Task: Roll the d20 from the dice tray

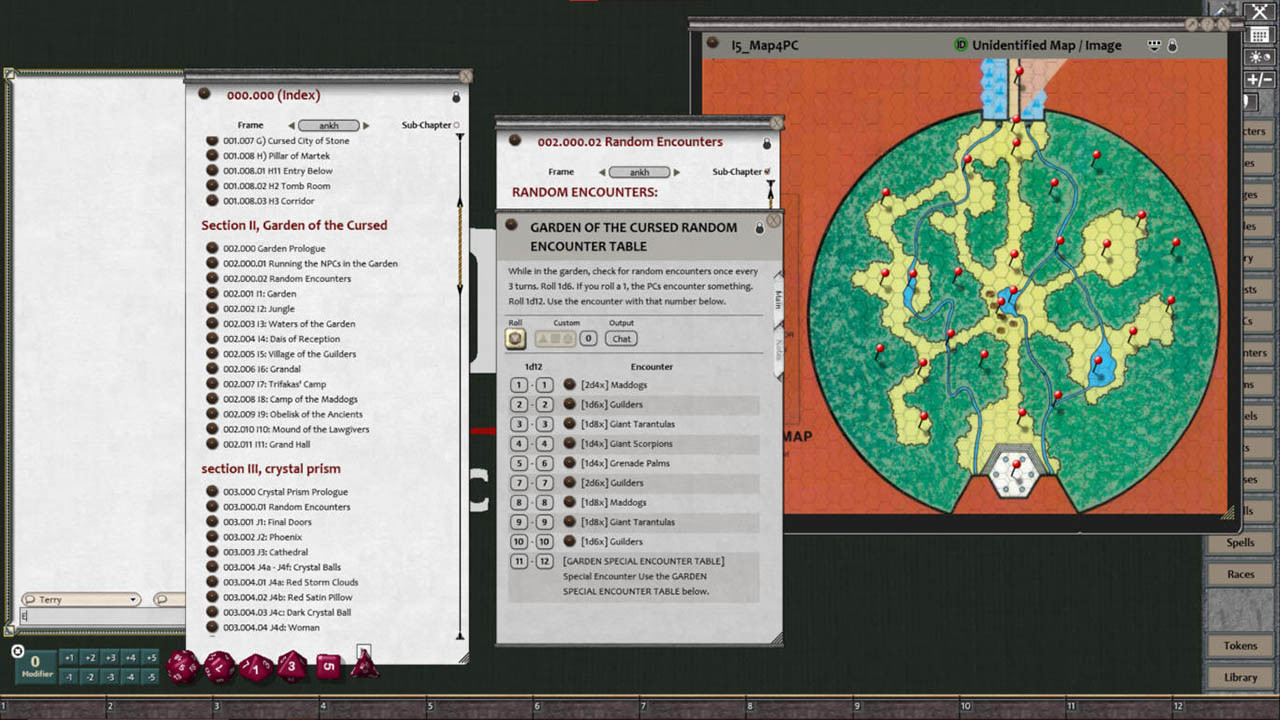Action: coord(183,666)
